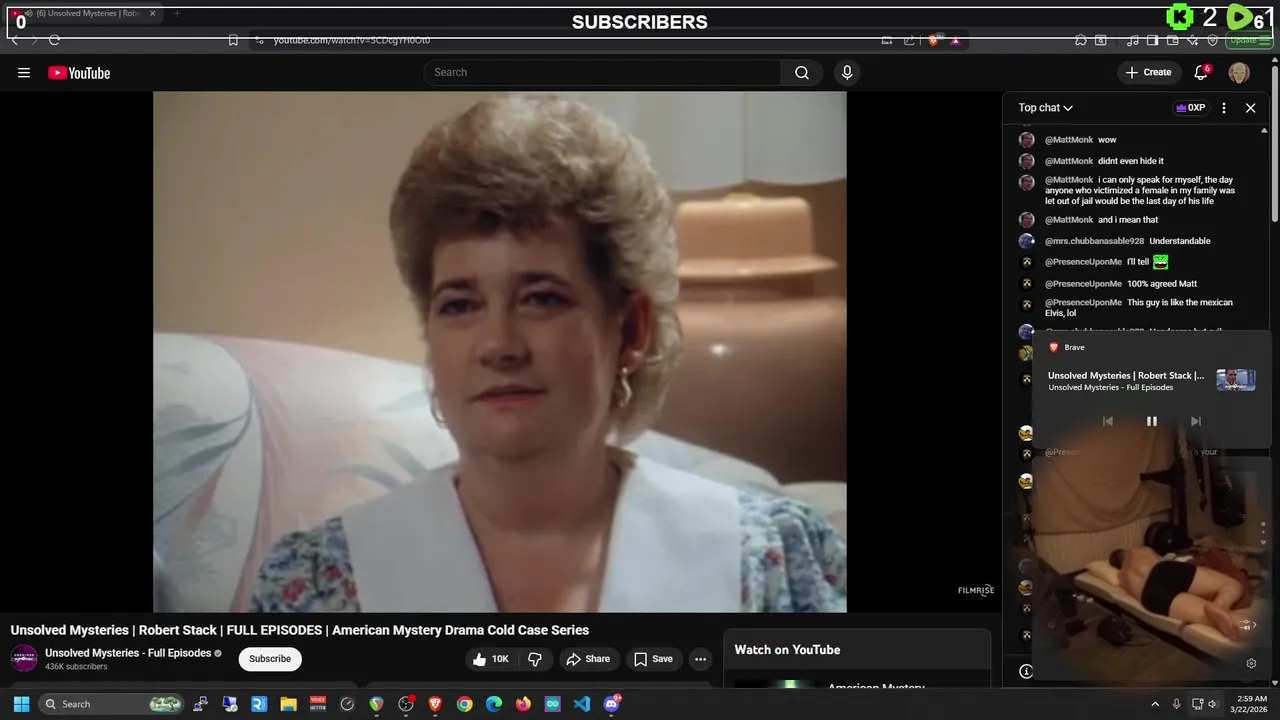Screen dimensions: 1280x720
Task: Open Brave browser taskbar icon
Action: pos(435,704)
